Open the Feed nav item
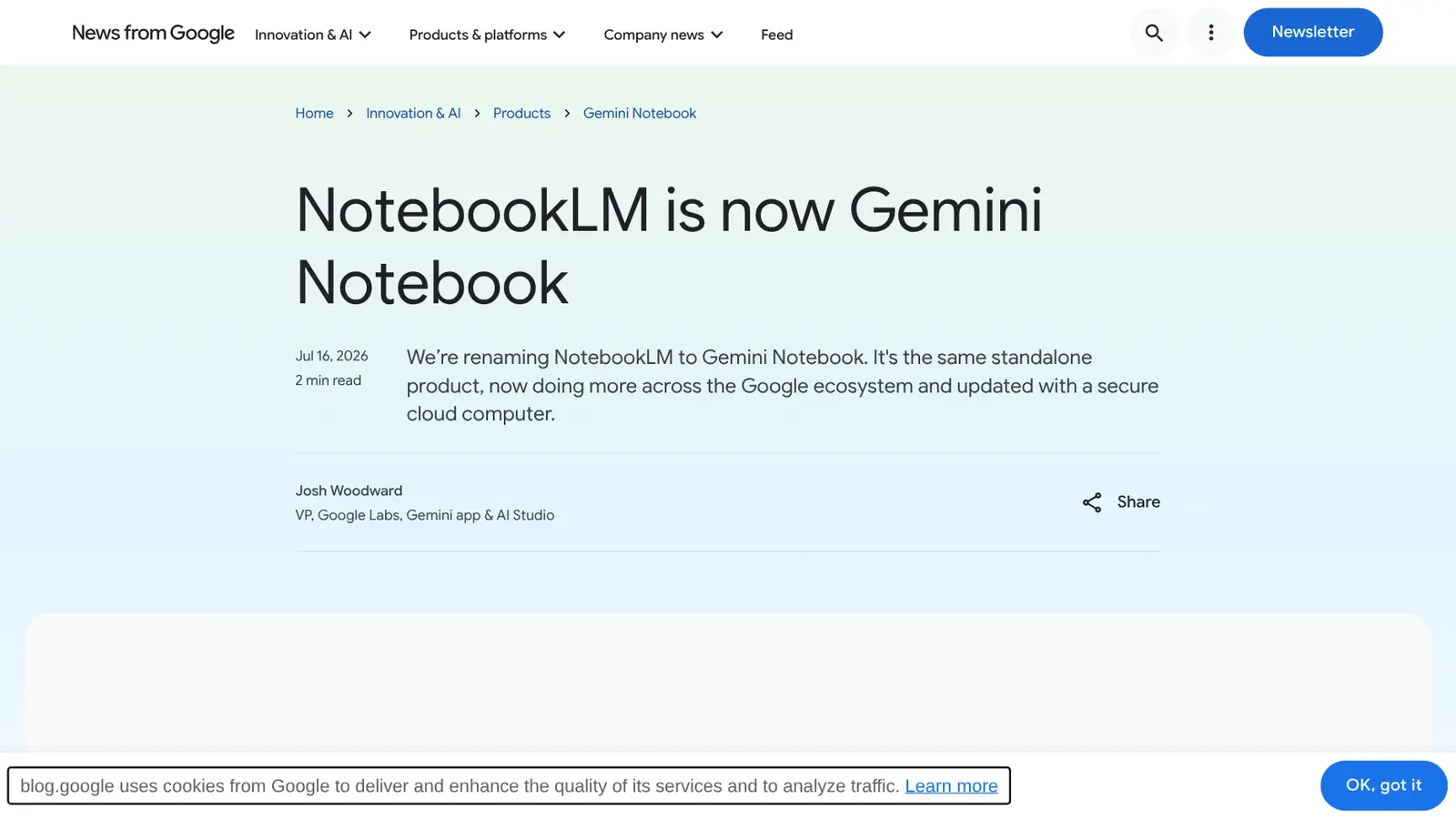Image resolution: width=1456 pixels, height=819 pixels. pyautogui.click(x=777, y=35)
